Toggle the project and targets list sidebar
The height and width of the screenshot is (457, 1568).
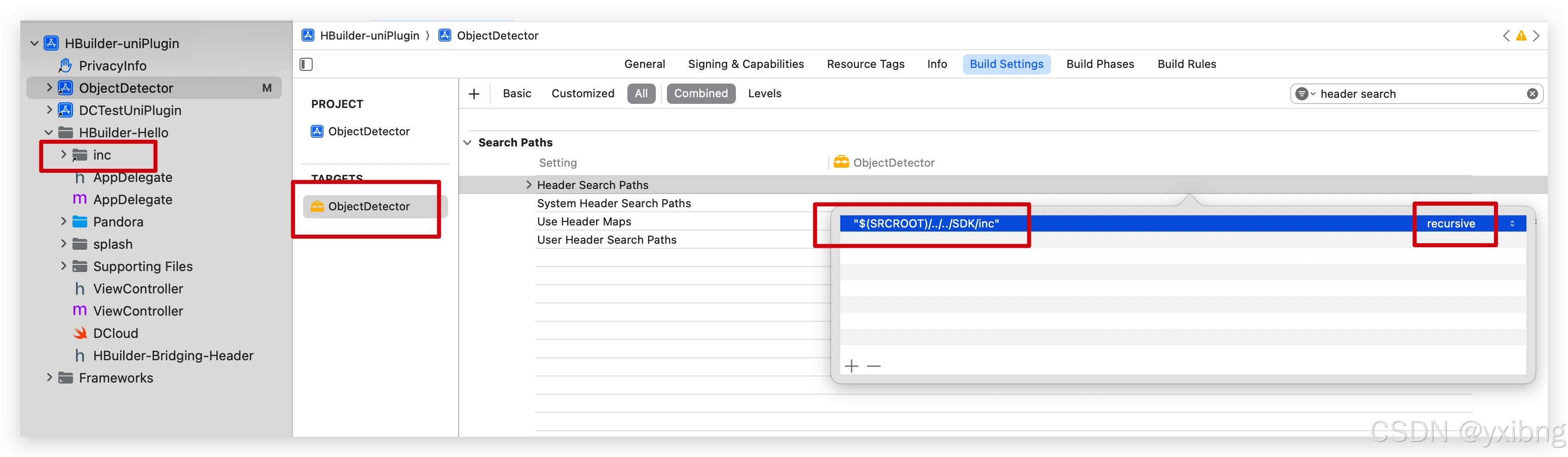pyautogui.click(x=306, y=64)
